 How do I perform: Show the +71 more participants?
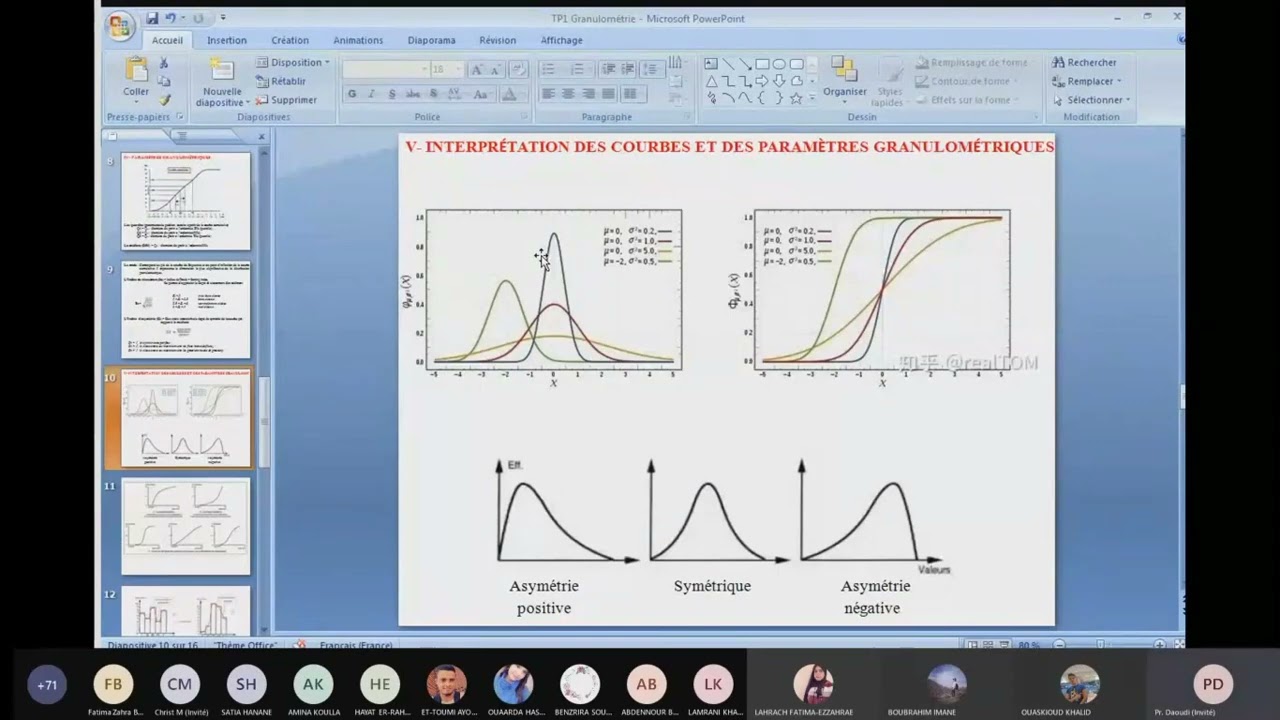click(47, 685)
